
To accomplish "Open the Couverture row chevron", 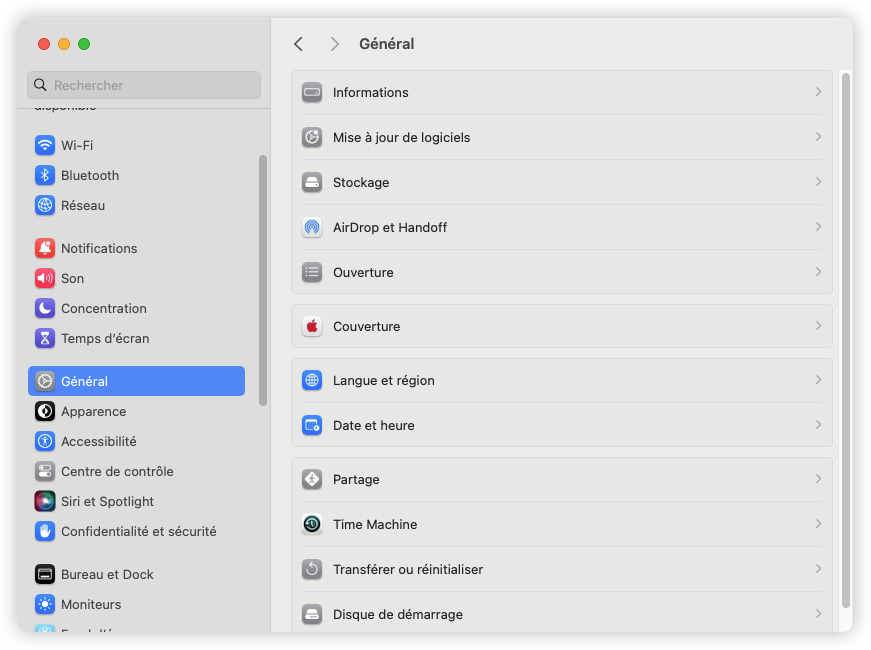I will pyautogui.click(x=818, y=326).
